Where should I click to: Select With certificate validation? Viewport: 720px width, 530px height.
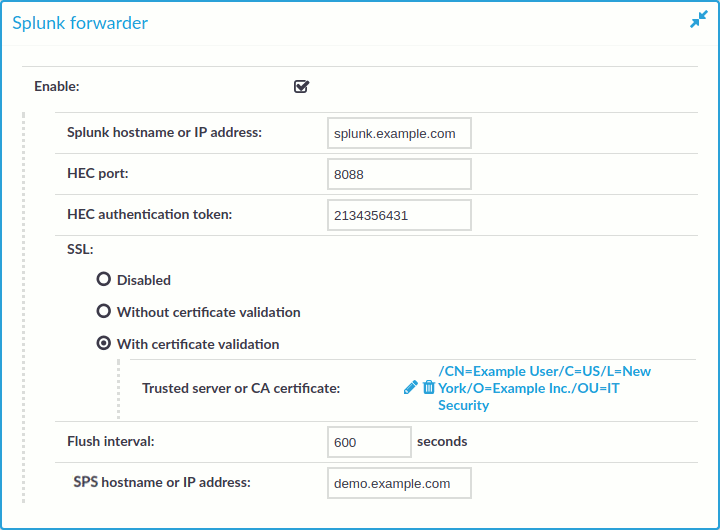104,344
